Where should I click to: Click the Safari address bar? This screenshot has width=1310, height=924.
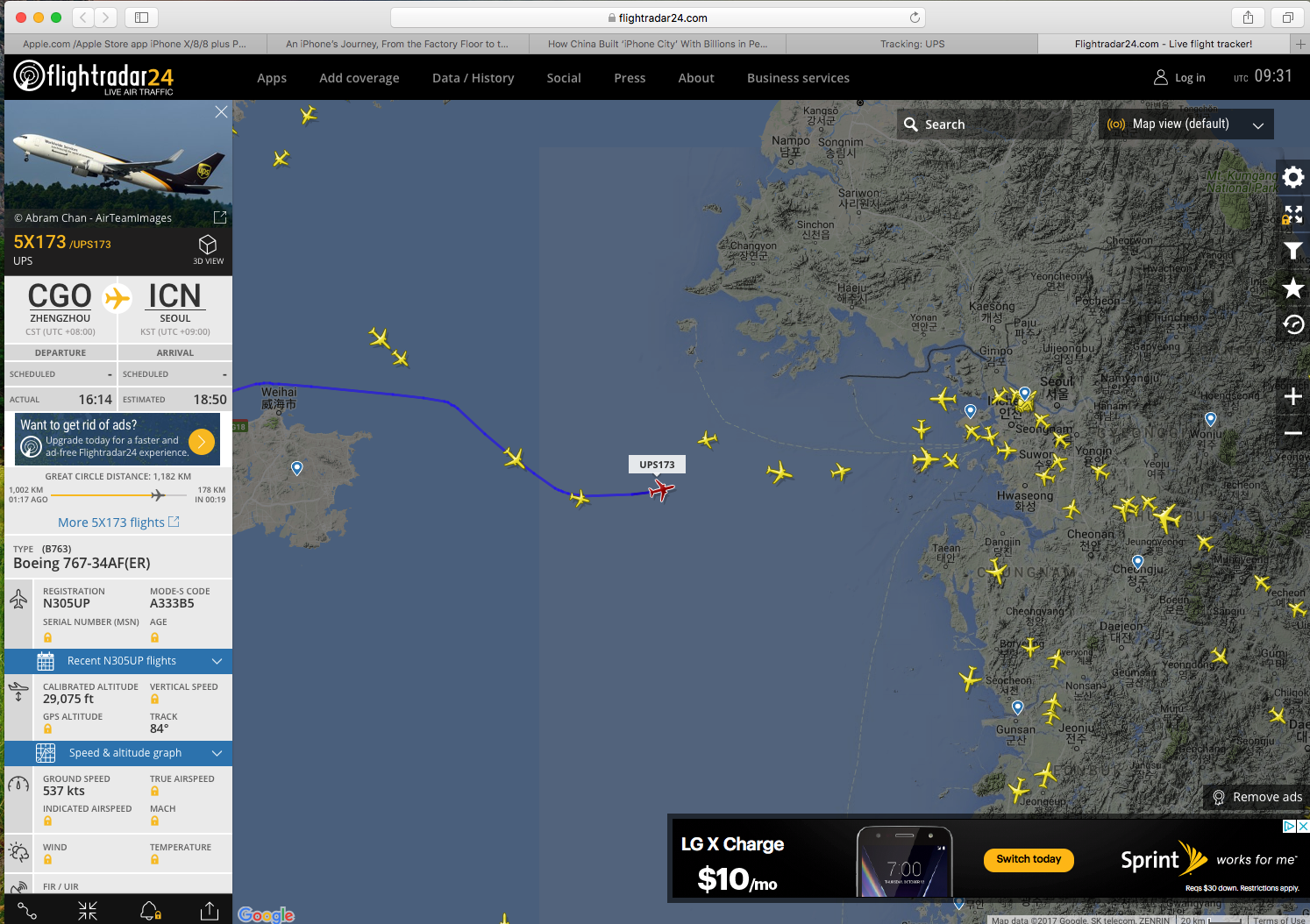click(x=658, y=18)
